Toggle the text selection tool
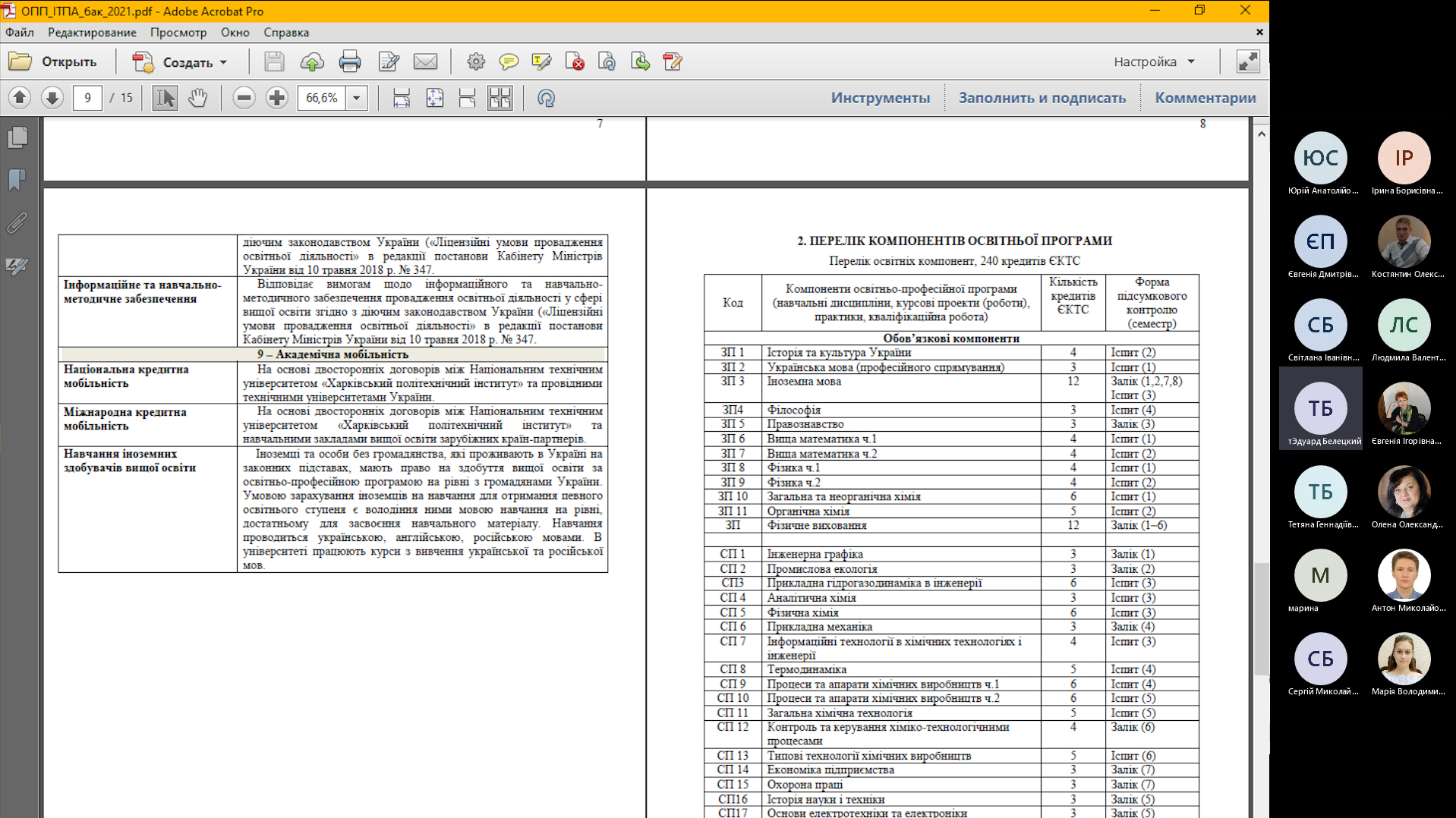Screen dimensions: 1456x818 [165, 98]
